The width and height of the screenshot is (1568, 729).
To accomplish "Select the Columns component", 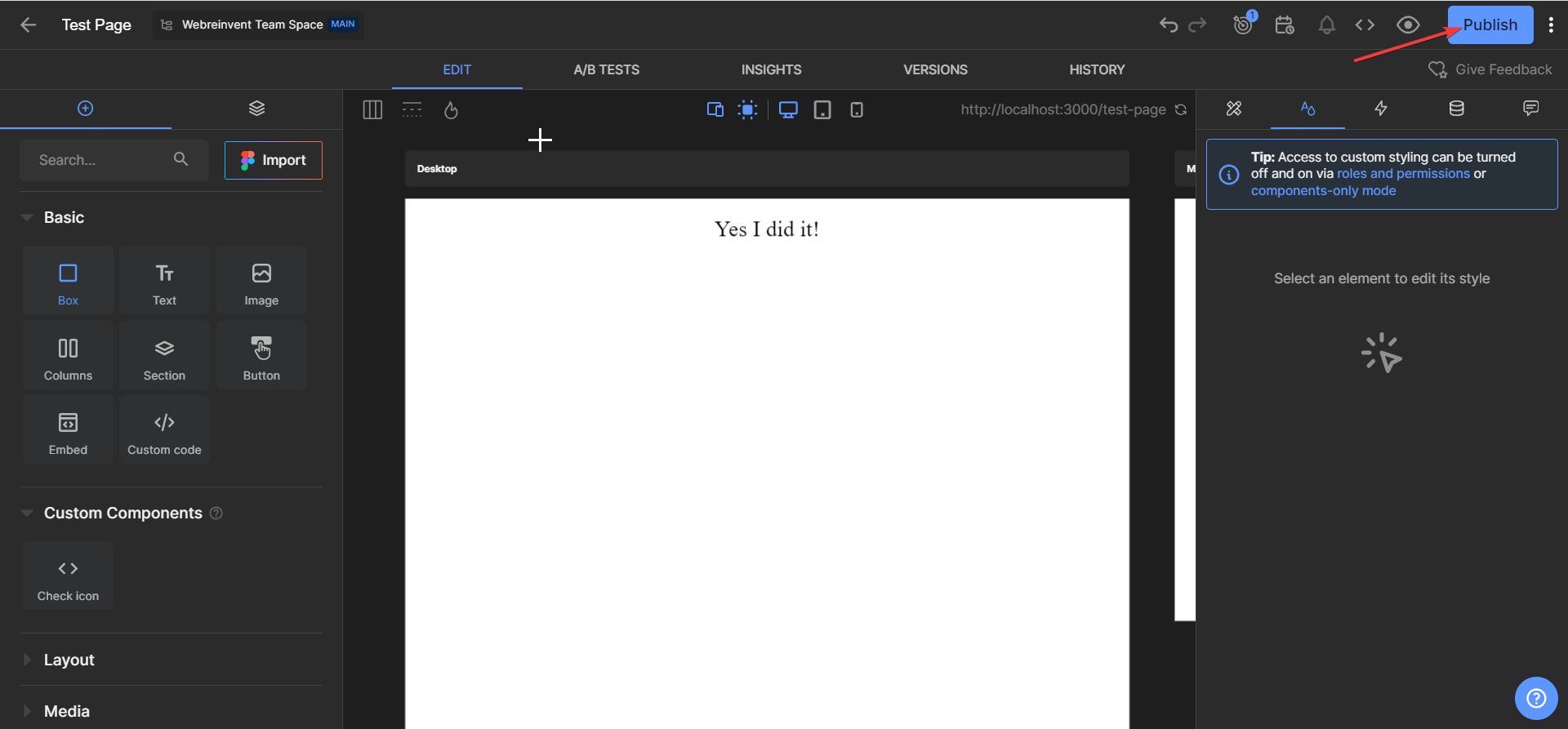I will pyautogui.click(x=68, y=355).
